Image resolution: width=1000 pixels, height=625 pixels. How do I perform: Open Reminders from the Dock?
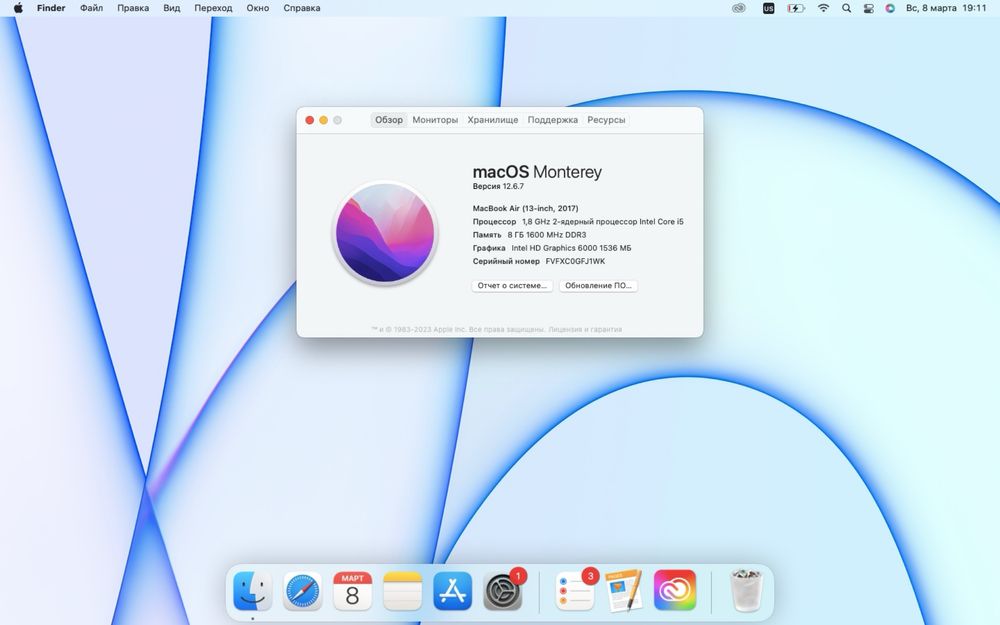coord(575,591)
